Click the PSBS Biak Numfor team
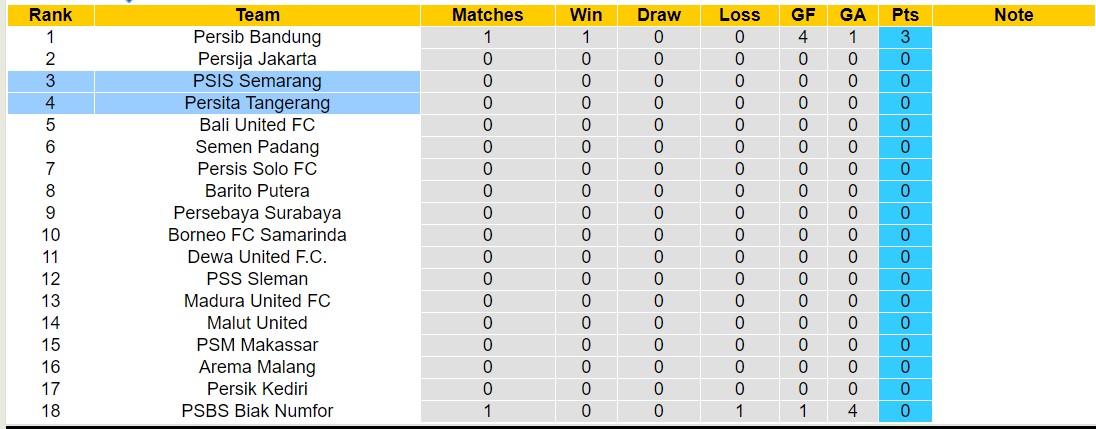The image size is (1096, 429). (257, 411)
